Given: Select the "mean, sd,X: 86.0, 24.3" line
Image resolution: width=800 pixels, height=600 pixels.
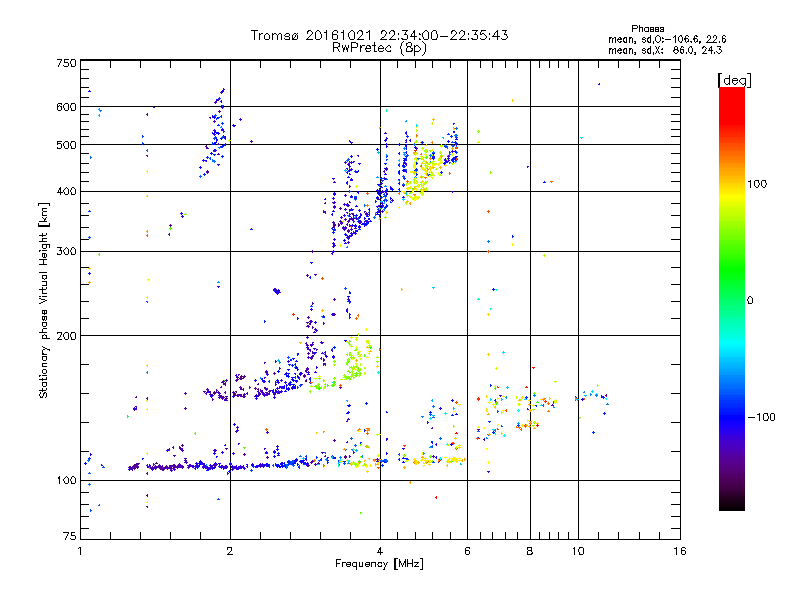Looking at the screenshot, I should tap(665, 50).
